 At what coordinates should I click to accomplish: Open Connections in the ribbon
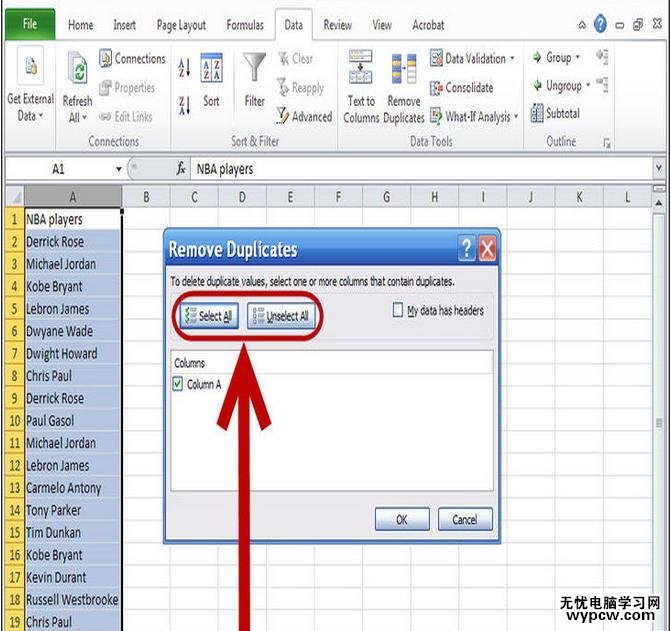pyautogui.click(x=132, y=59)
